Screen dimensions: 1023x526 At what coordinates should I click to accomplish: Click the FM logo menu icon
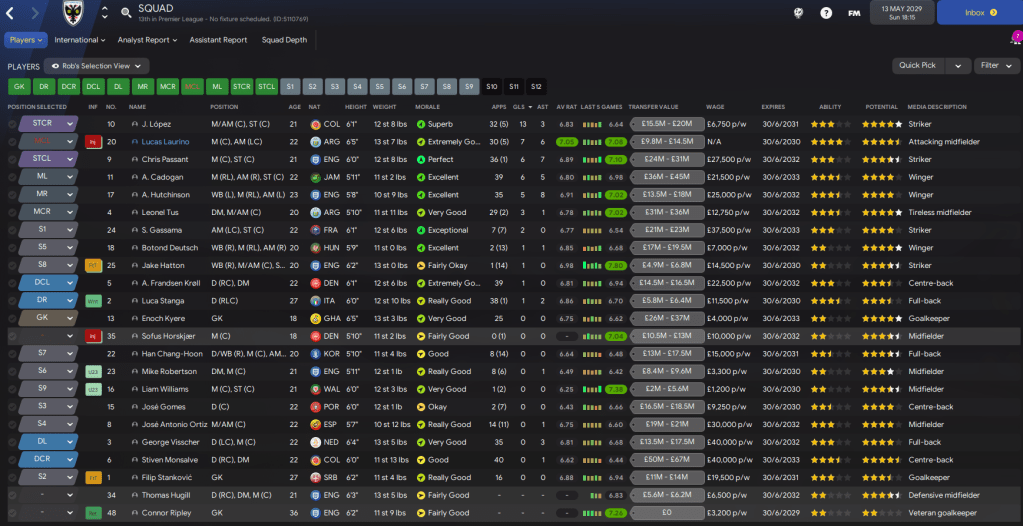click(854, 13)
